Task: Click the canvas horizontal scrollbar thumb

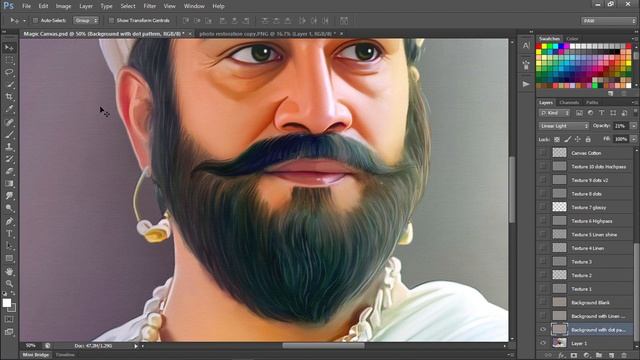Action: [x=323, y=346]
